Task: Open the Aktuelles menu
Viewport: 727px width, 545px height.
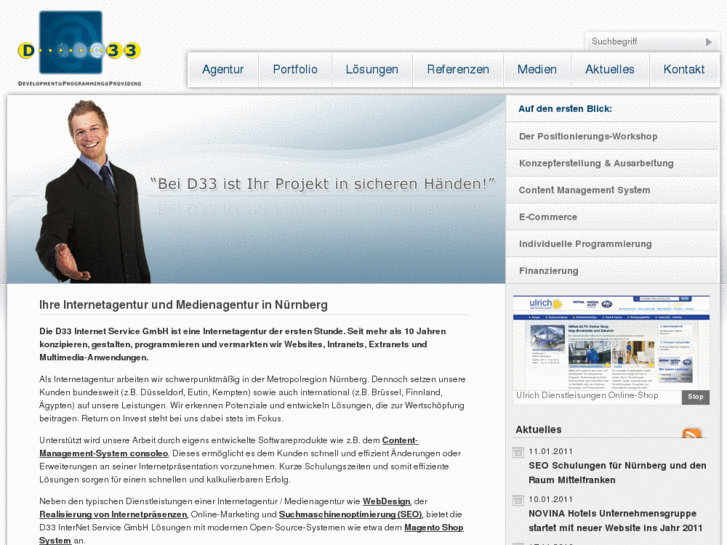Action: (x=610, y=70)
